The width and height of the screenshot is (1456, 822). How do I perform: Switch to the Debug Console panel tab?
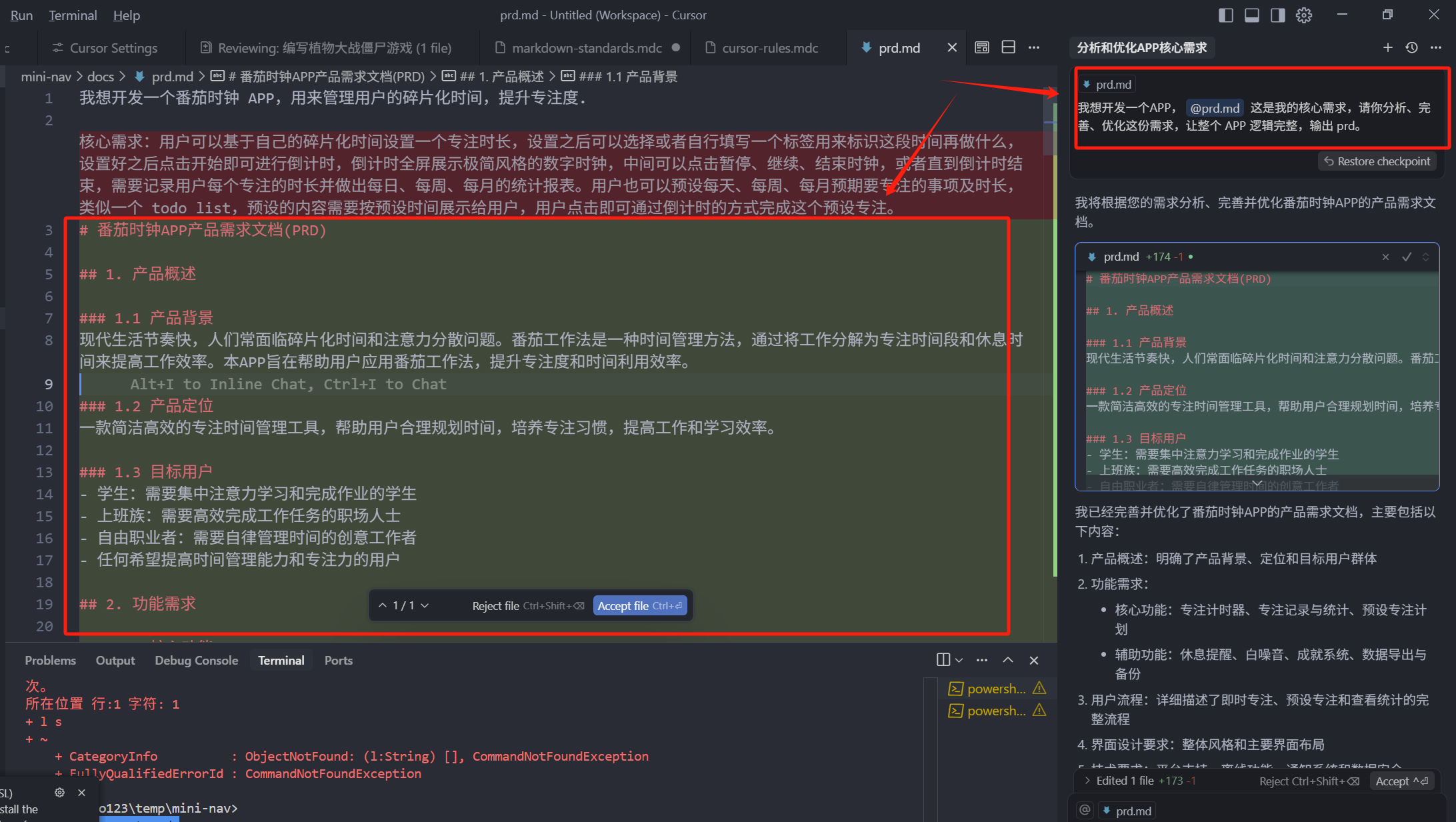tap(197, 660)
